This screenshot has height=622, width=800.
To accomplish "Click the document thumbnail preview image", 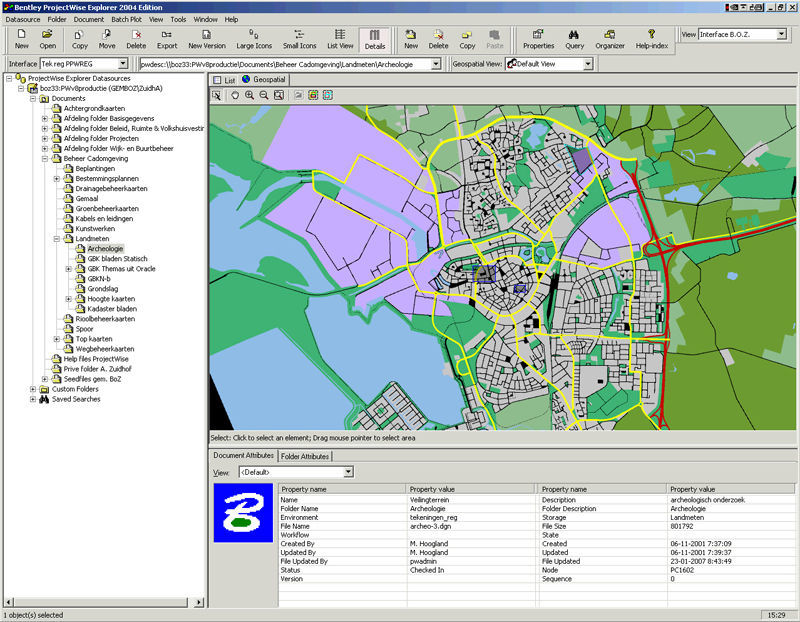I will (241, 513).
